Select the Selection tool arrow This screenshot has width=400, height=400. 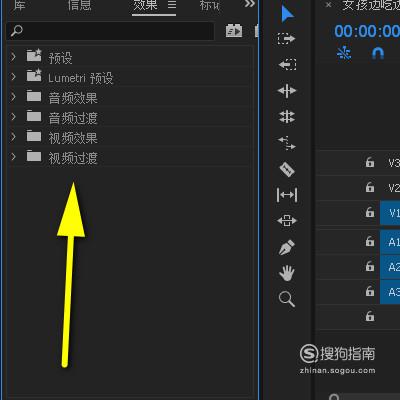[287, 15]
